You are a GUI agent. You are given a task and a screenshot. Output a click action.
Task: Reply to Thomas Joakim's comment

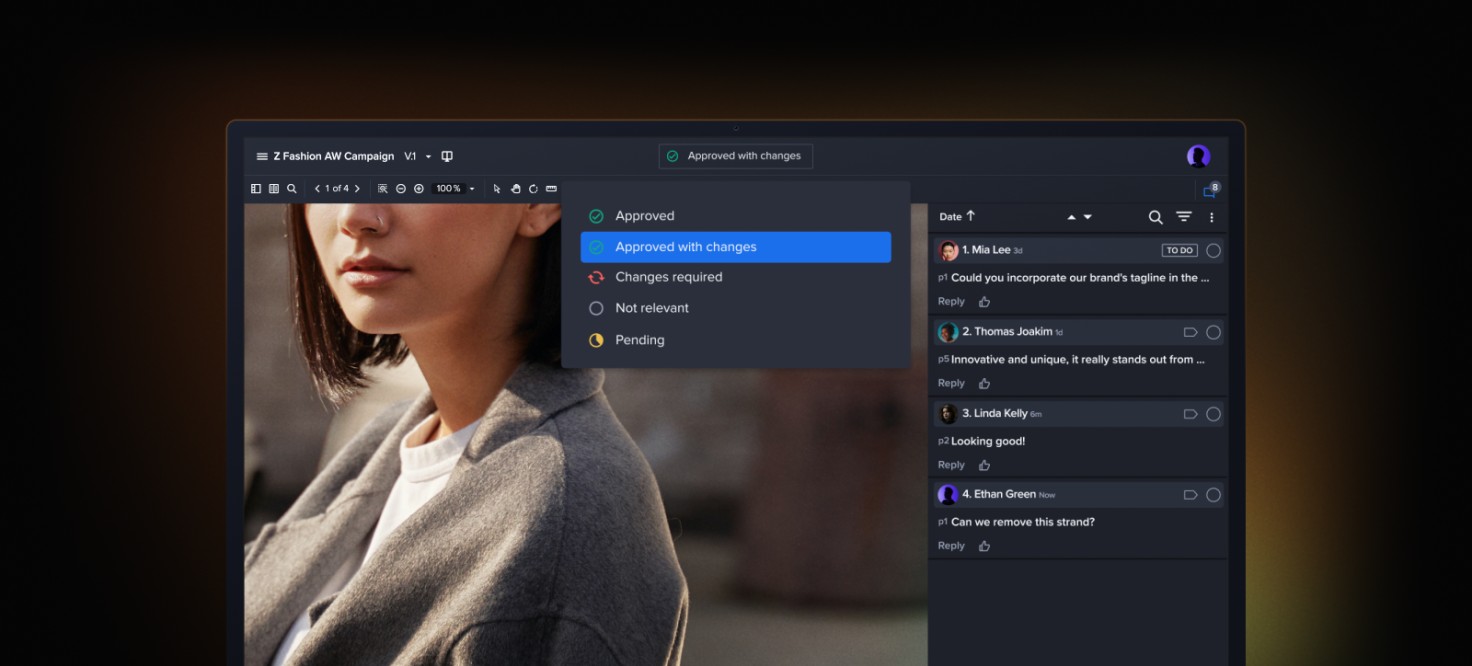click(x=950, y=383)
